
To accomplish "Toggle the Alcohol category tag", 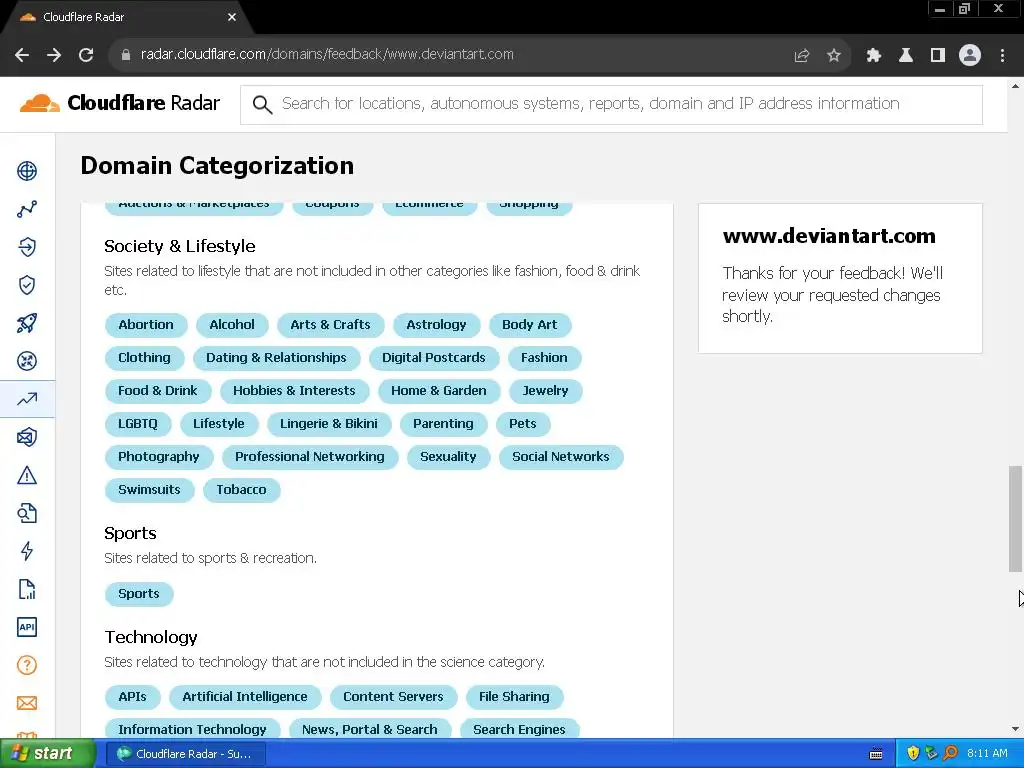I will (x=232, y=325).
